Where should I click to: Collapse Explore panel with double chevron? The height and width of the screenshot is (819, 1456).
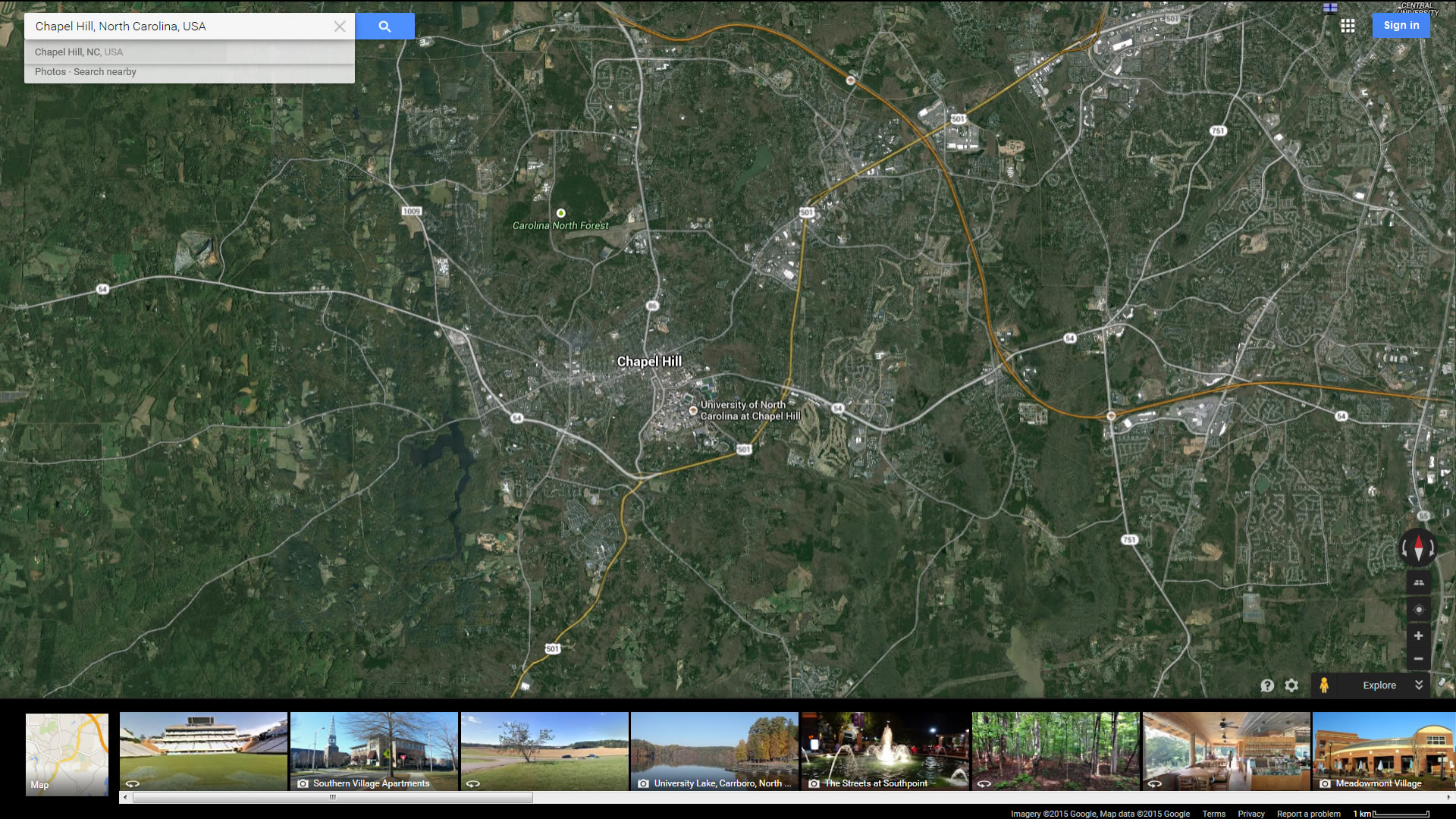1419,685
